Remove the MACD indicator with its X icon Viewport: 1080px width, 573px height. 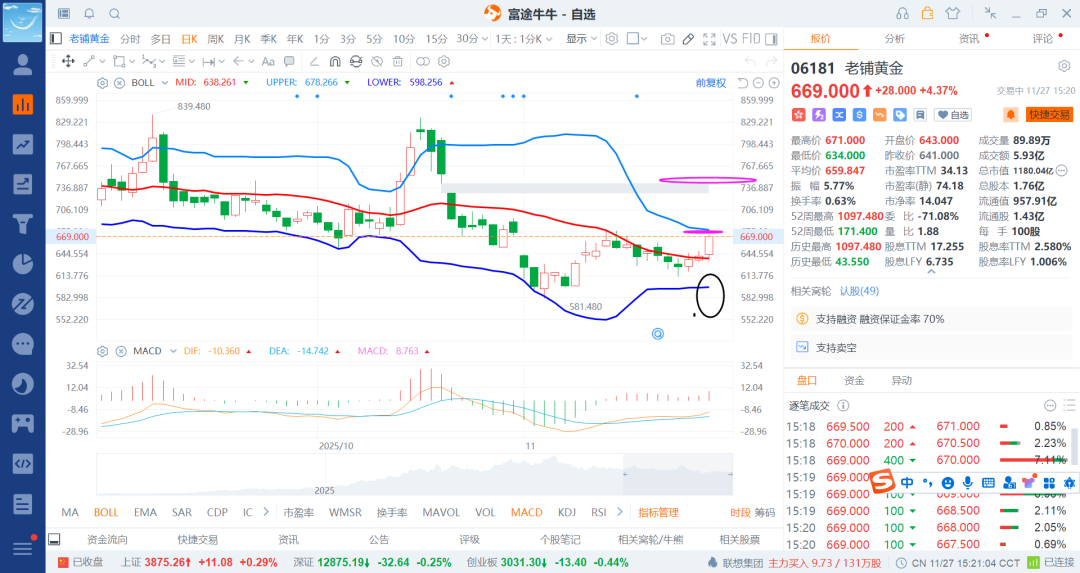click(121, 351)
